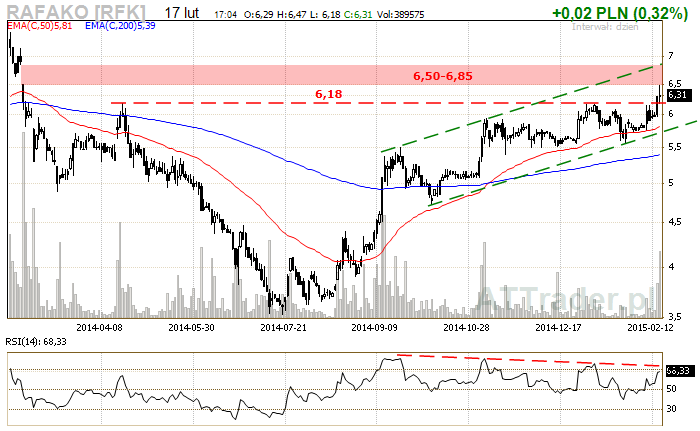Click the price axis label 4,5

point(675,222)
